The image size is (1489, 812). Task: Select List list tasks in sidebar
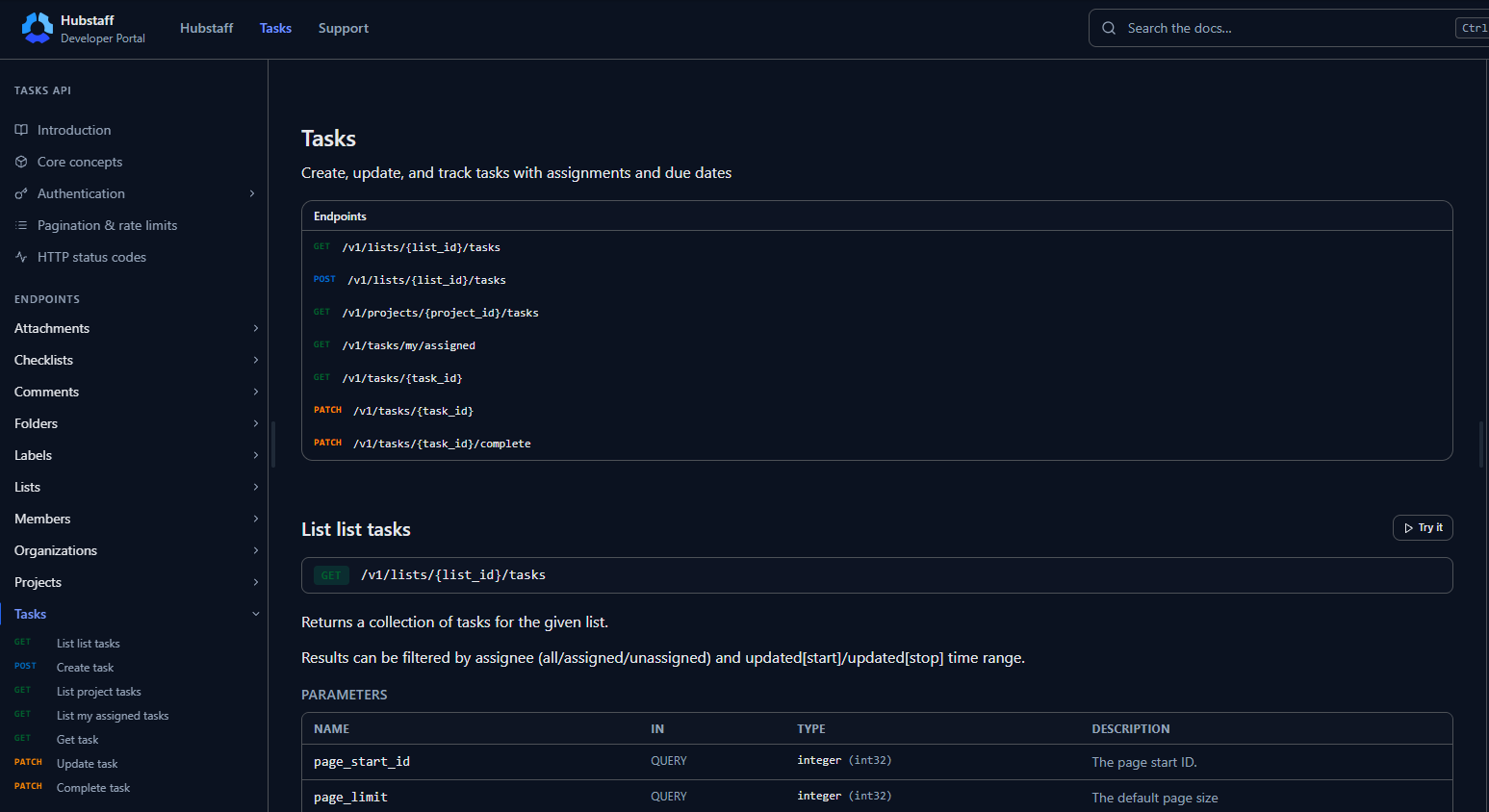[x=88, y=644]
